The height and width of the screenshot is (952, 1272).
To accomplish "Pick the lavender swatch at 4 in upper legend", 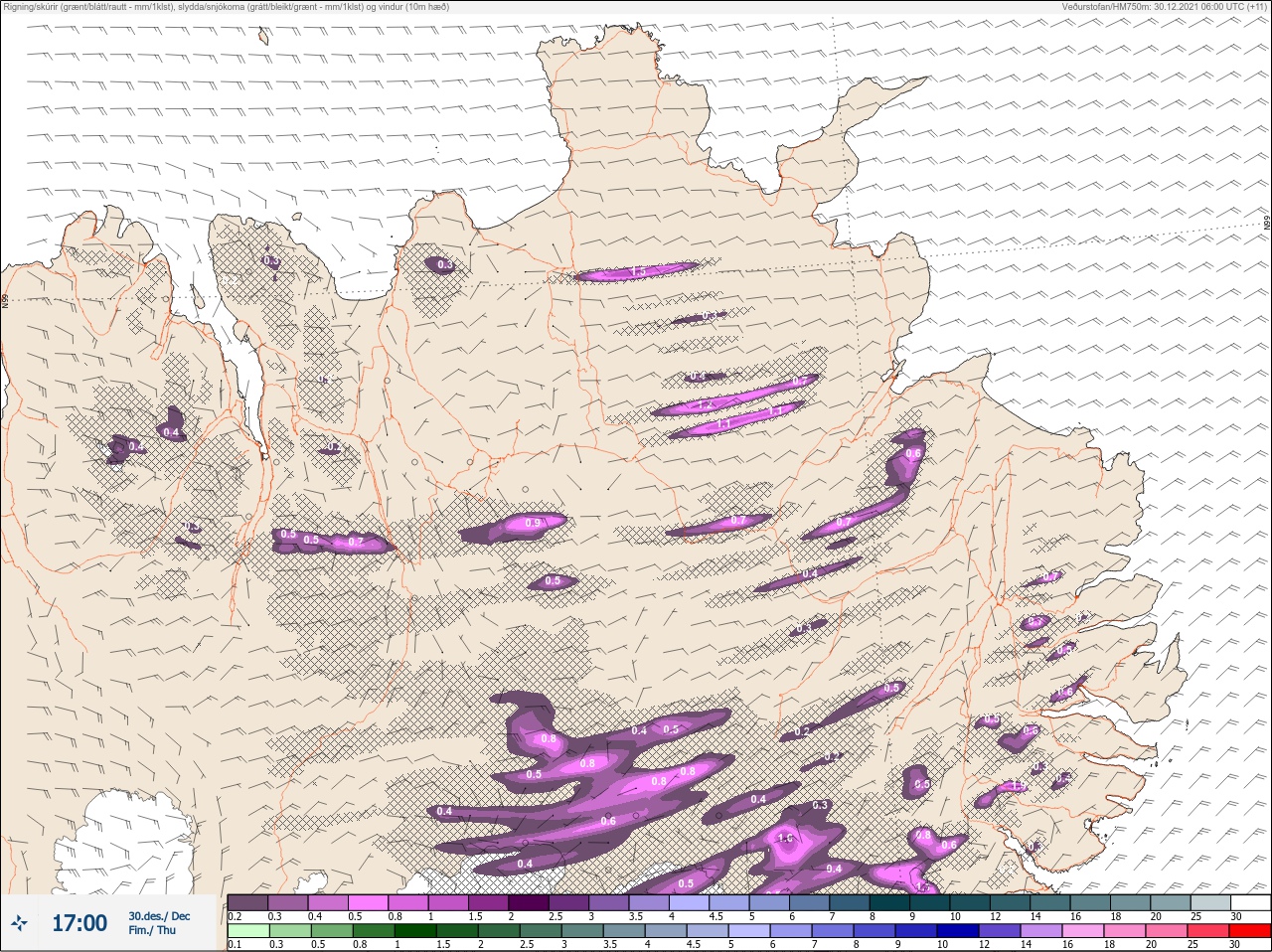I will (690, 902).
